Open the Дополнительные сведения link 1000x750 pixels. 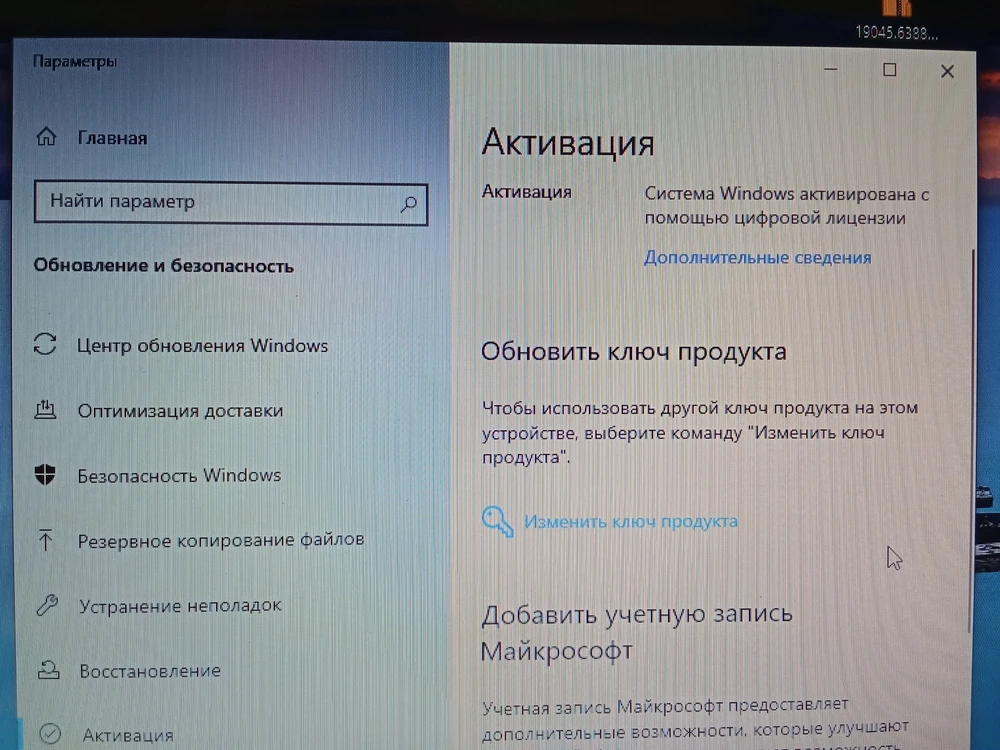pos(757,257)
